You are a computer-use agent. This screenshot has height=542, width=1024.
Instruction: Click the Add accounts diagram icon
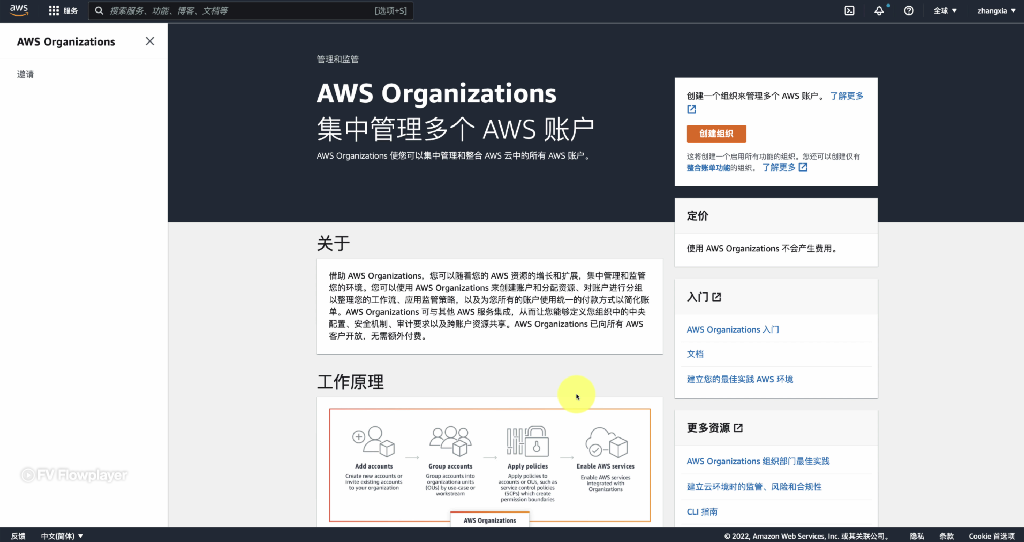point(374,441)
